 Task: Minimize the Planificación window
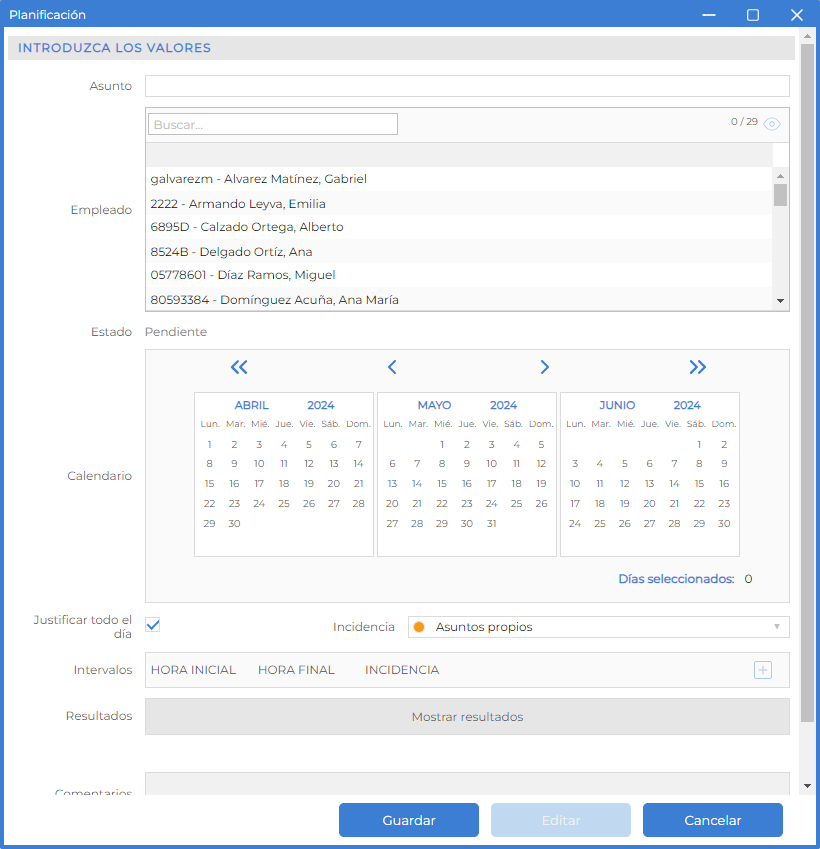(709, 15)
